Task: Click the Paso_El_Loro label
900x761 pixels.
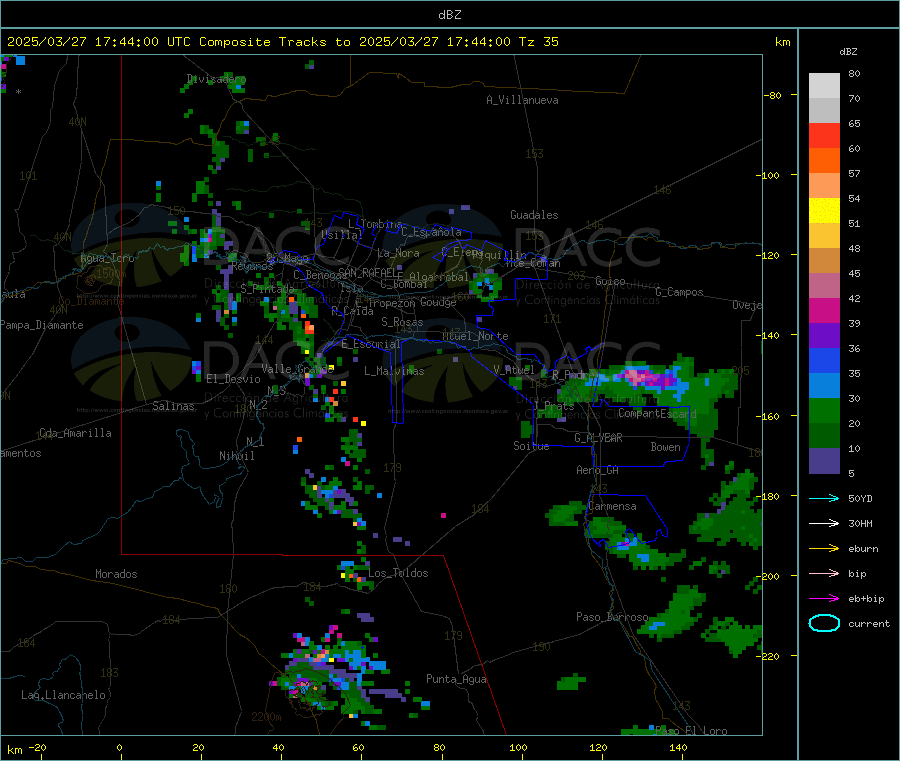Action: pos(691,731)
